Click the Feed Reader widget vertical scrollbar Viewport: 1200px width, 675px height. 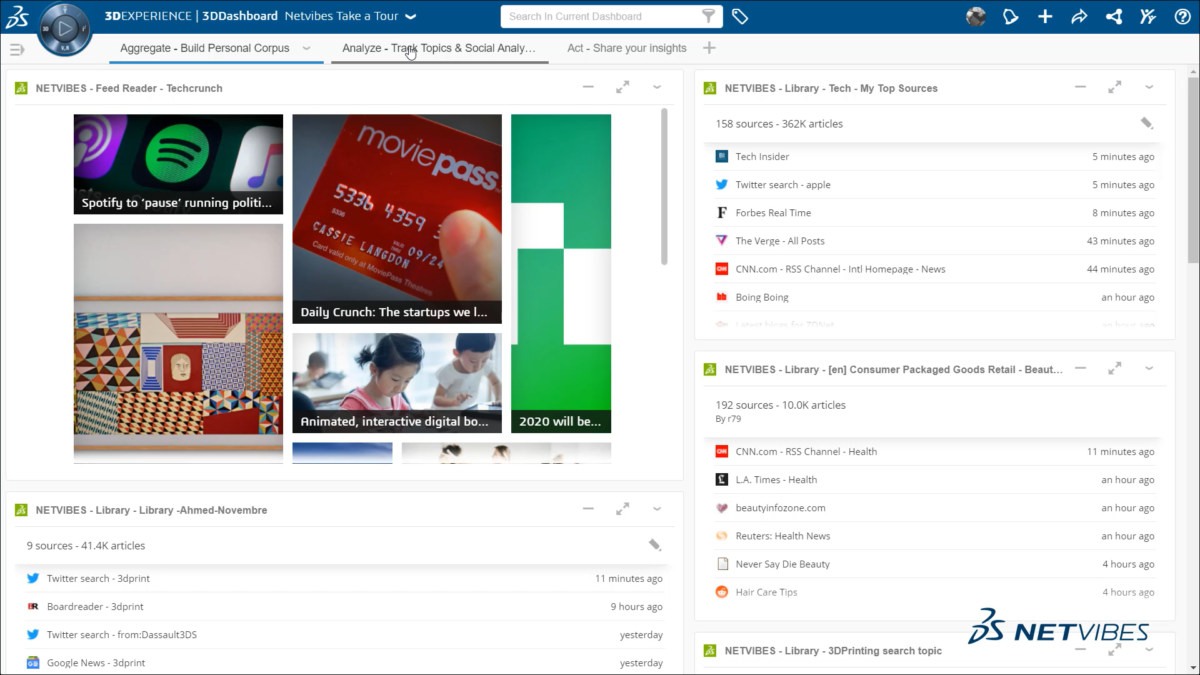click(664, 186)
